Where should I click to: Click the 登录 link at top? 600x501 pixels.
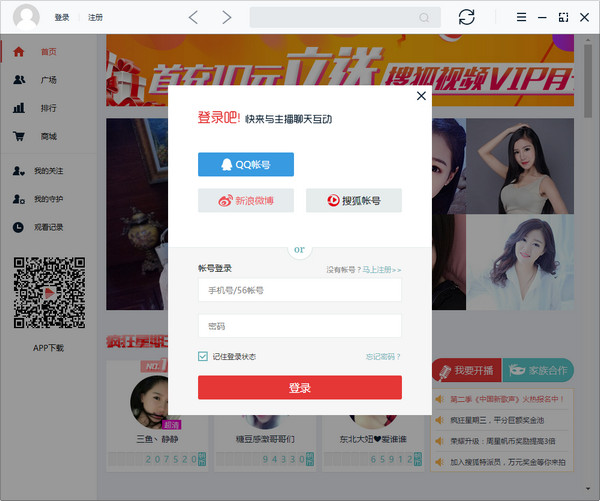click(62, 18)
